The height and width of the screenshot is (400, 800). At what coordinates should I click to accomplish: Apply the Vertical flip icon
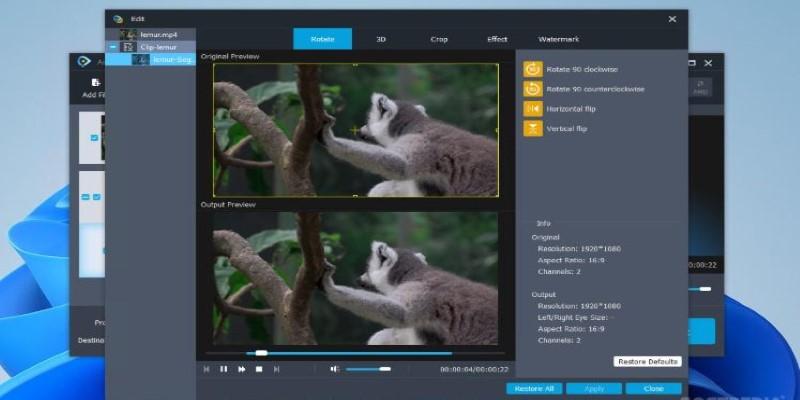tap(532, 129)
